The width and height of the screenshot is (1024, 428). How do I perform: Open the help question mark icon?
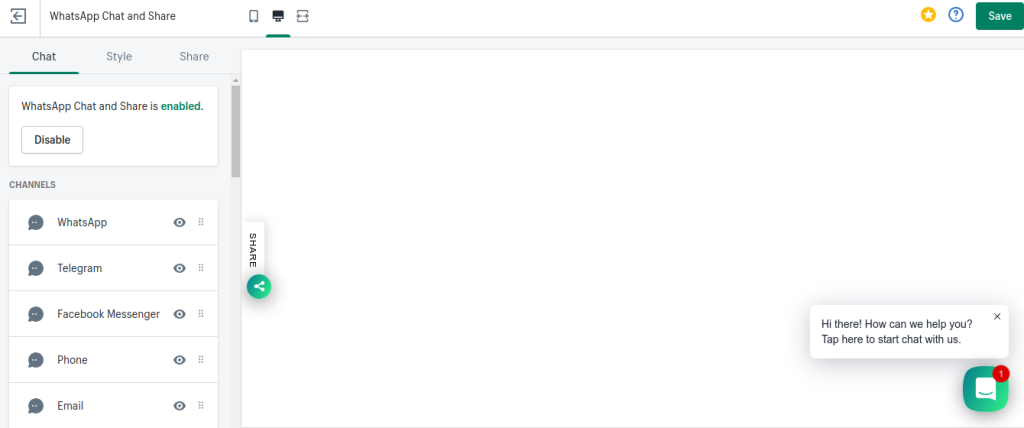pyautogui.click(x=956, y=15)
